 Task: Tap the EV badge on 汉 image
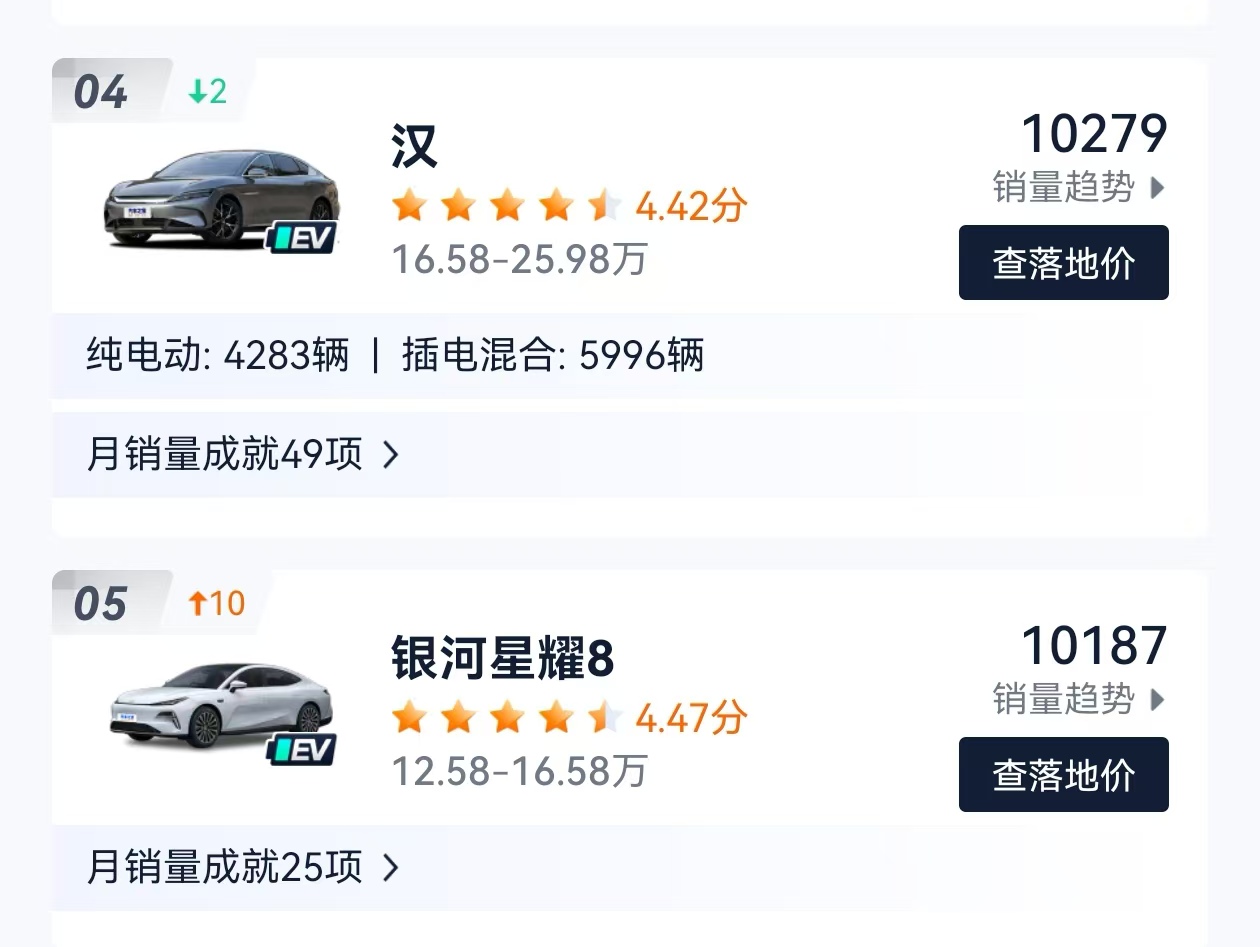click(x=302, y=238)
